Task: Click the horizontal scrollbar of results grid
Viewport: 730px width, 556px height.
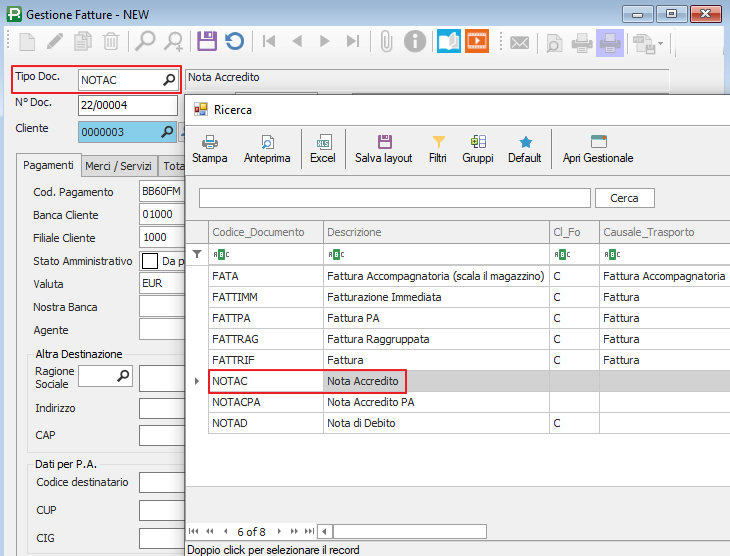Action: click(x=410, y=531)
